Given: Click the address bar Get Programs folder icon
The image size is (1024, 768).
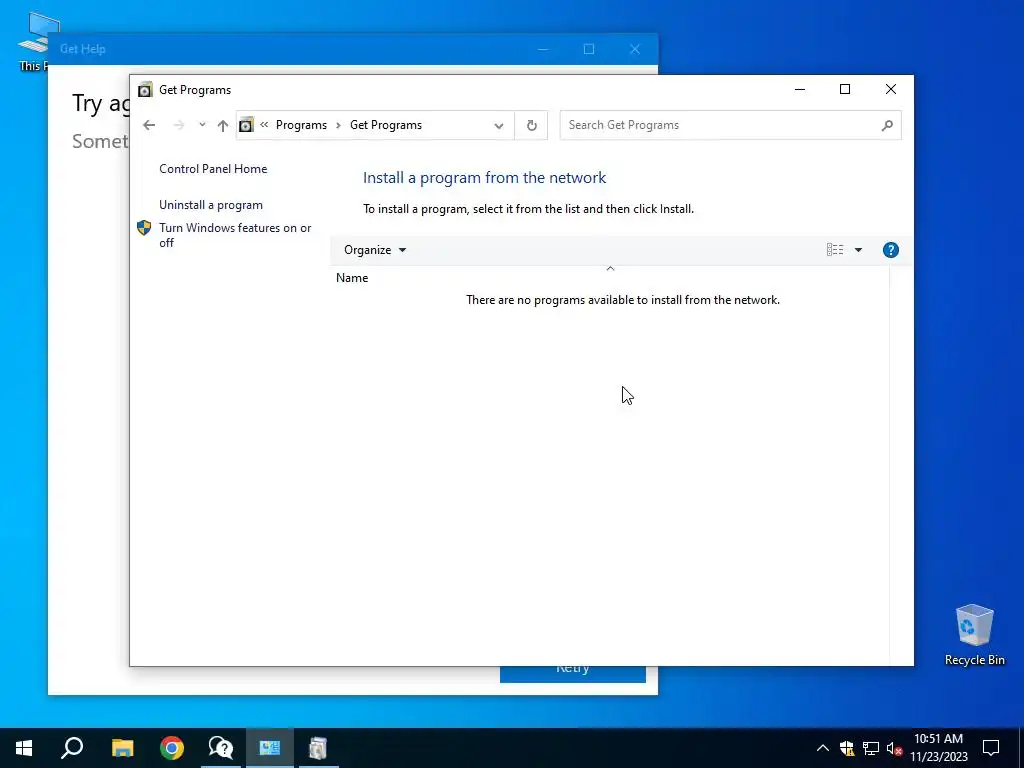Looking at the screenshot, I should (x=246, y=125).
